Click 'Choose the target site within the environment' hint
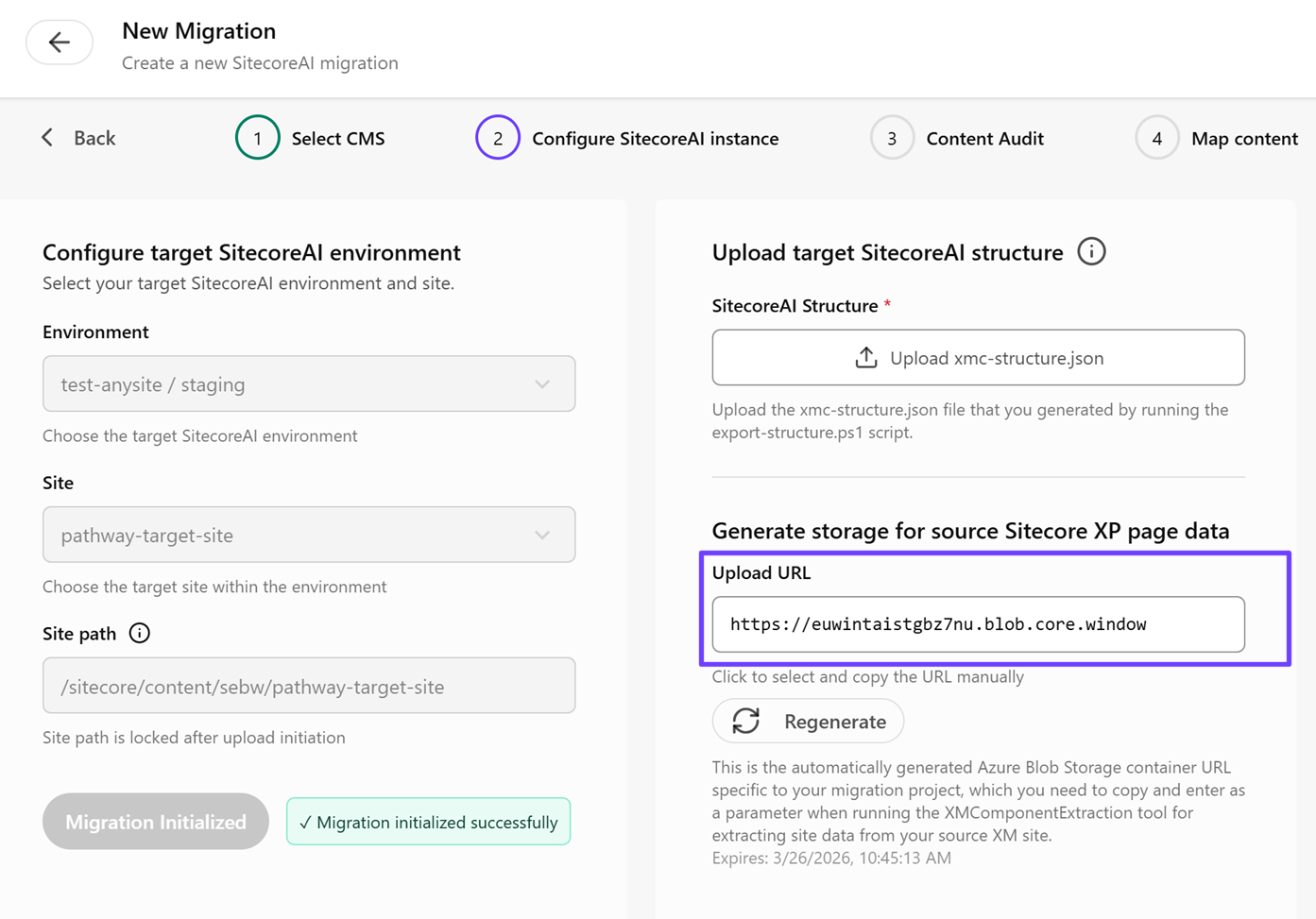1316x919 pixels. click(x=214, y=587)
